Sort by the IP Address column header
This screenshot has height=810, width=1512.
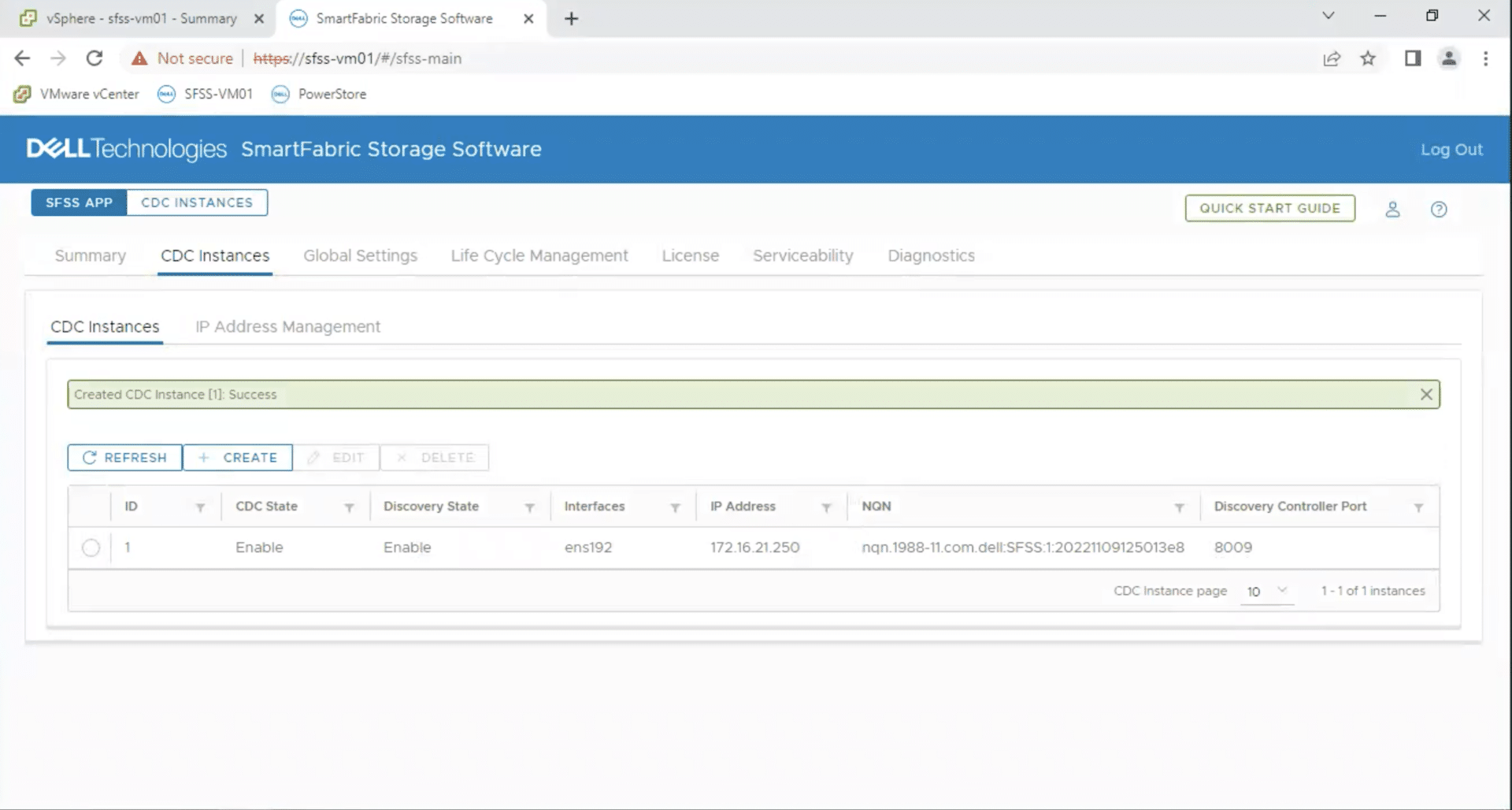[x=743, y=507]
